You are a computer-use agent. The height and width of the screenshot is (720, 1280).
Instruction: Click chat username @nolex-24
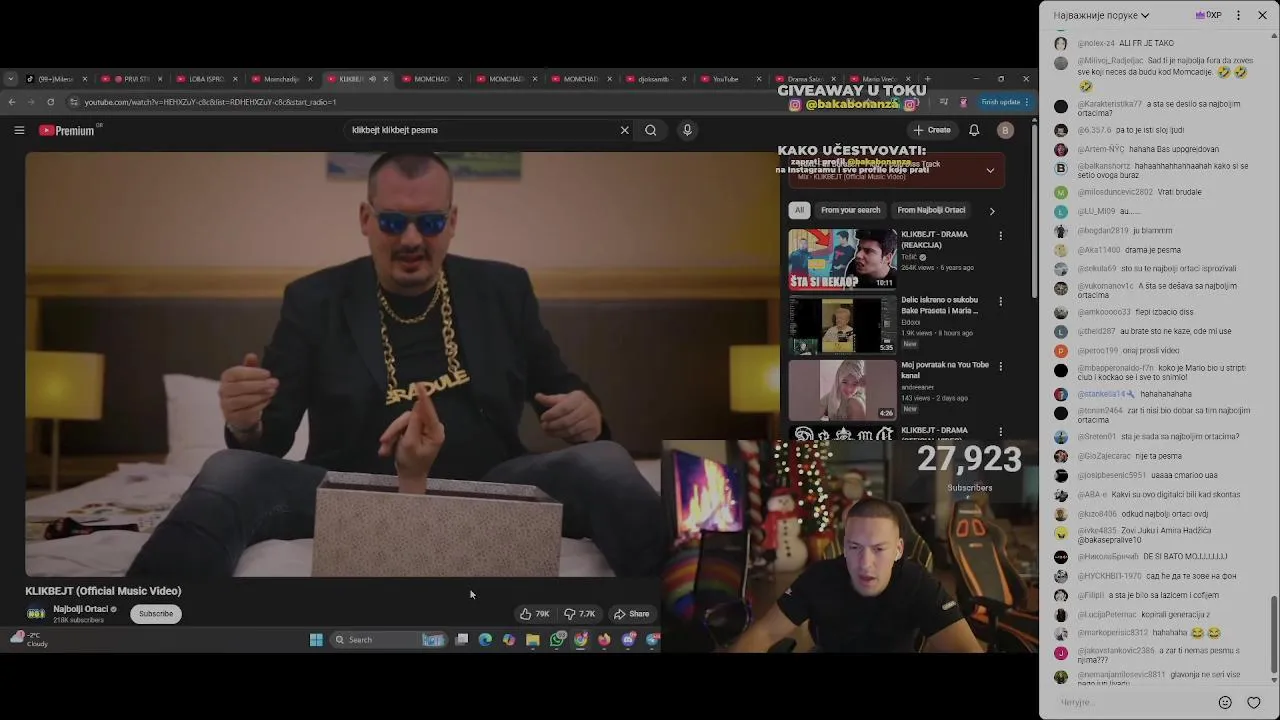coord(1094,44)
